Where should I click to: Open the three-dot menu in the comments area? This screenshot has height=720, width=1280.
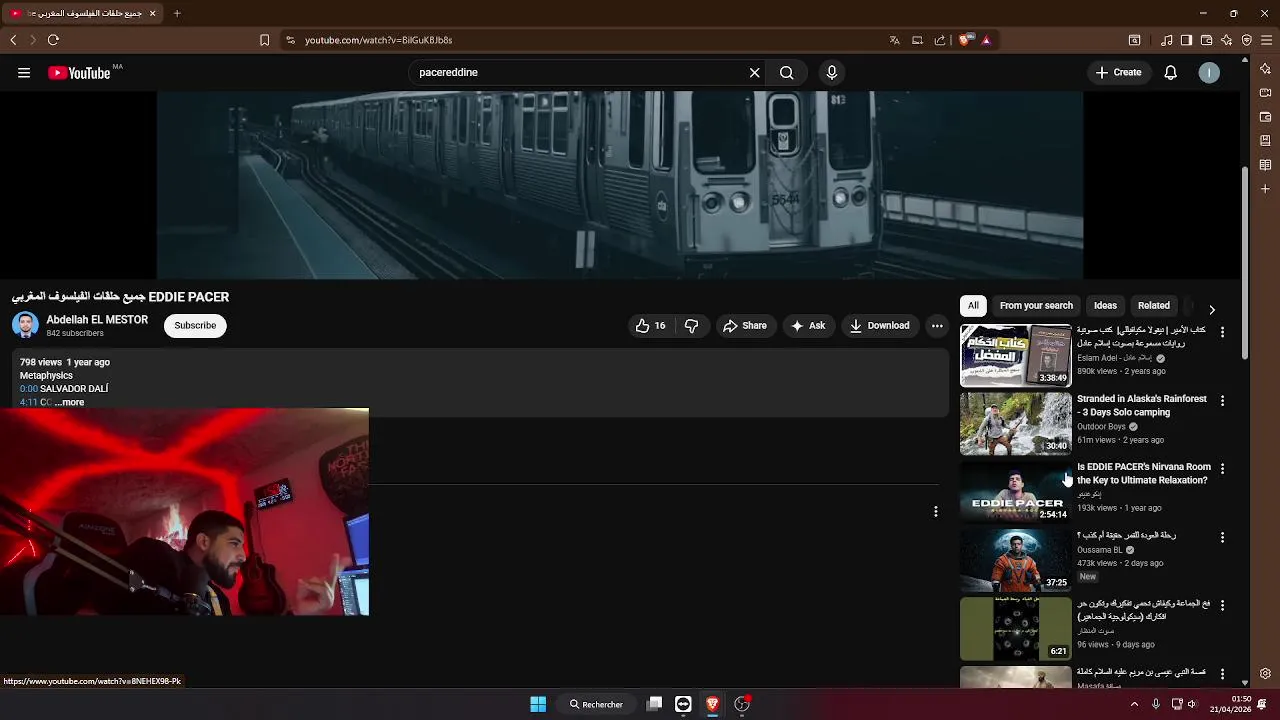coord(936,511)
